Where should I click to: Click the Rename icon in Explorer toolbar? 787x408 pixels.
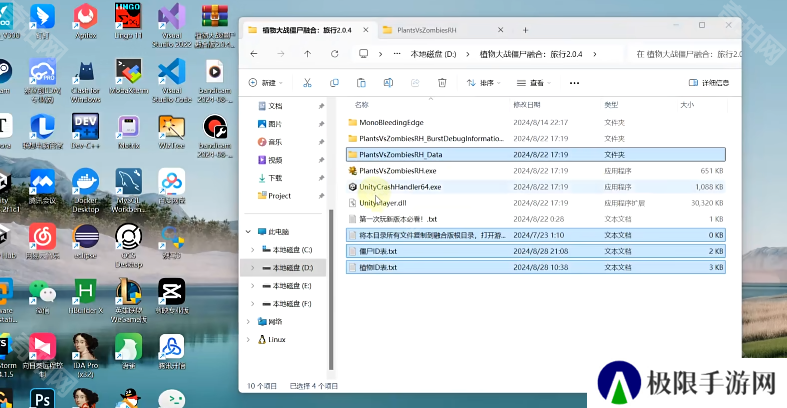(x=388, y=83)
